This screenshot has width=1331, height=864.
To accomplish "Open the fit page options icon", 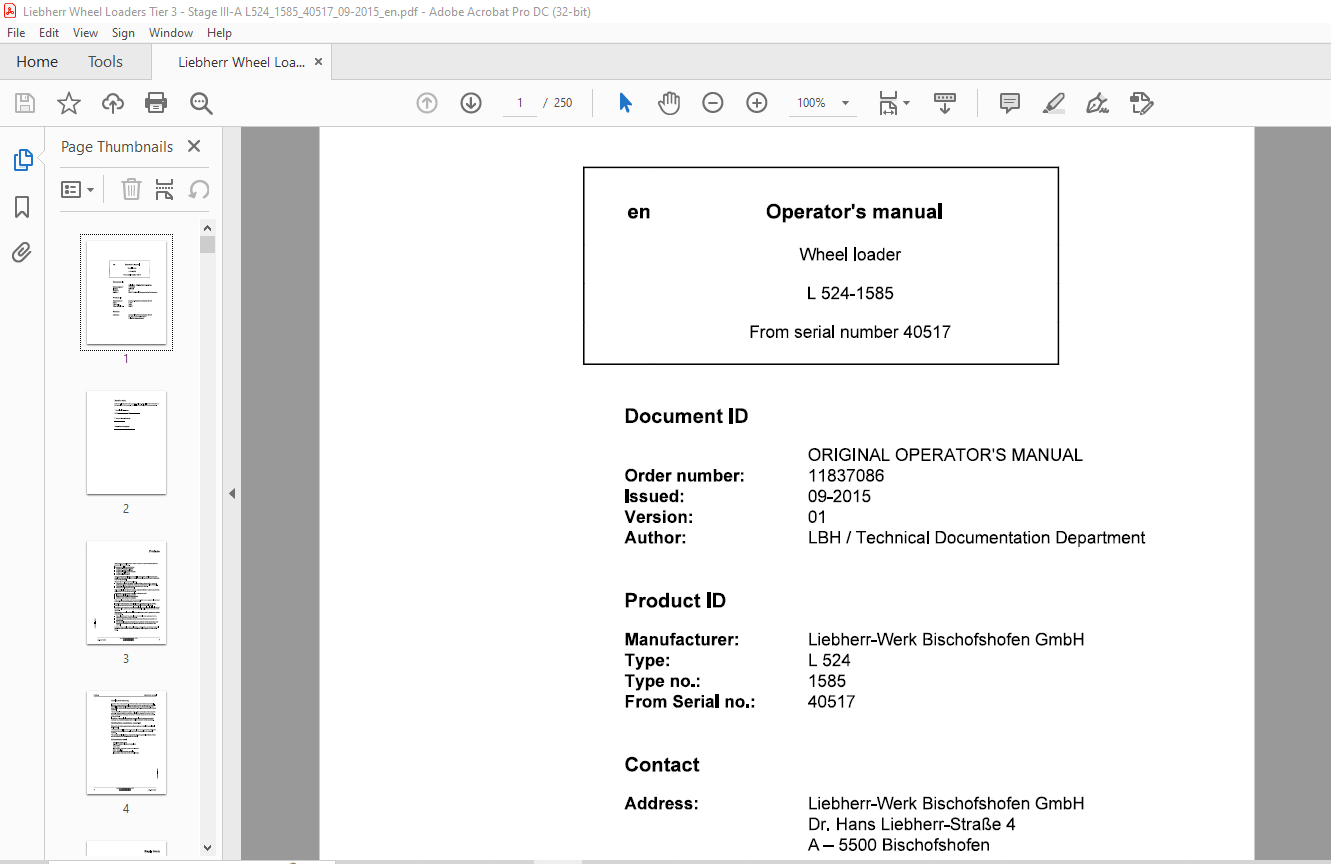I will (x=893, y=103).
